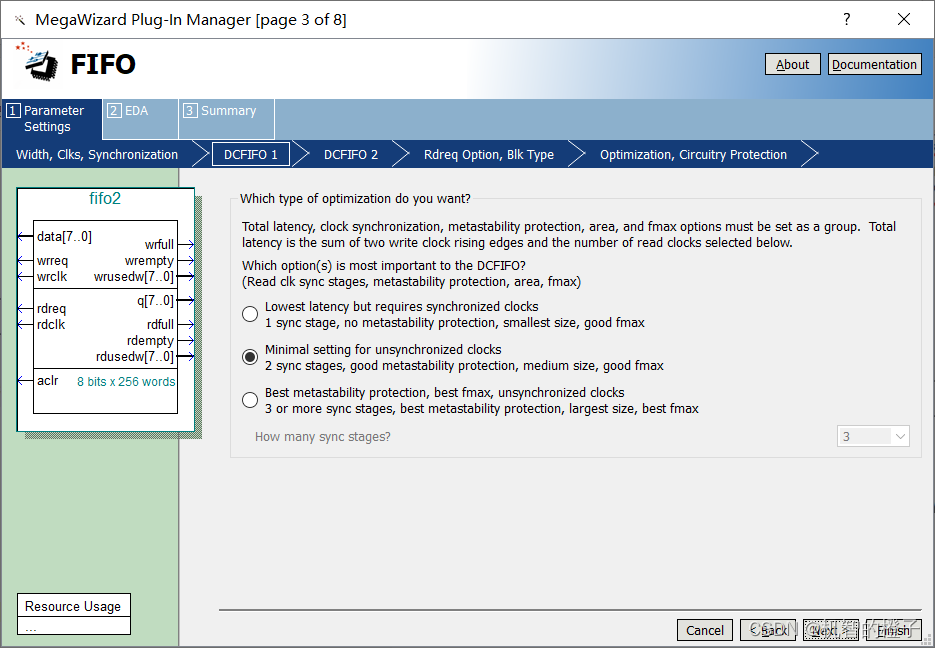Image resolution: width=935 pixels, height=648 pixels.
Task: Select Lowest latency synchronized clocks option
Action: (250, 314)
